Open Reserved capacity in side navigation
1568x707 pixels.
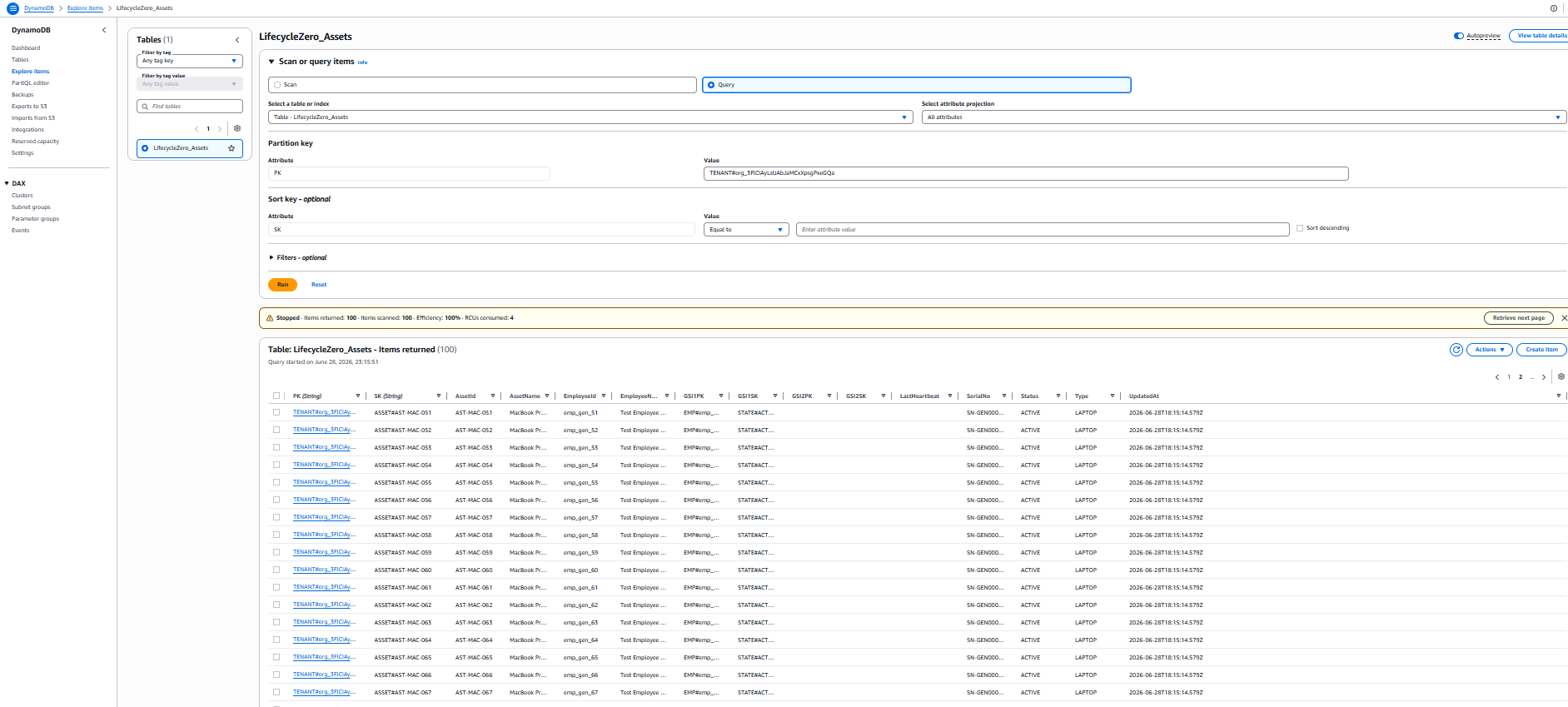[x=36, y=142]
